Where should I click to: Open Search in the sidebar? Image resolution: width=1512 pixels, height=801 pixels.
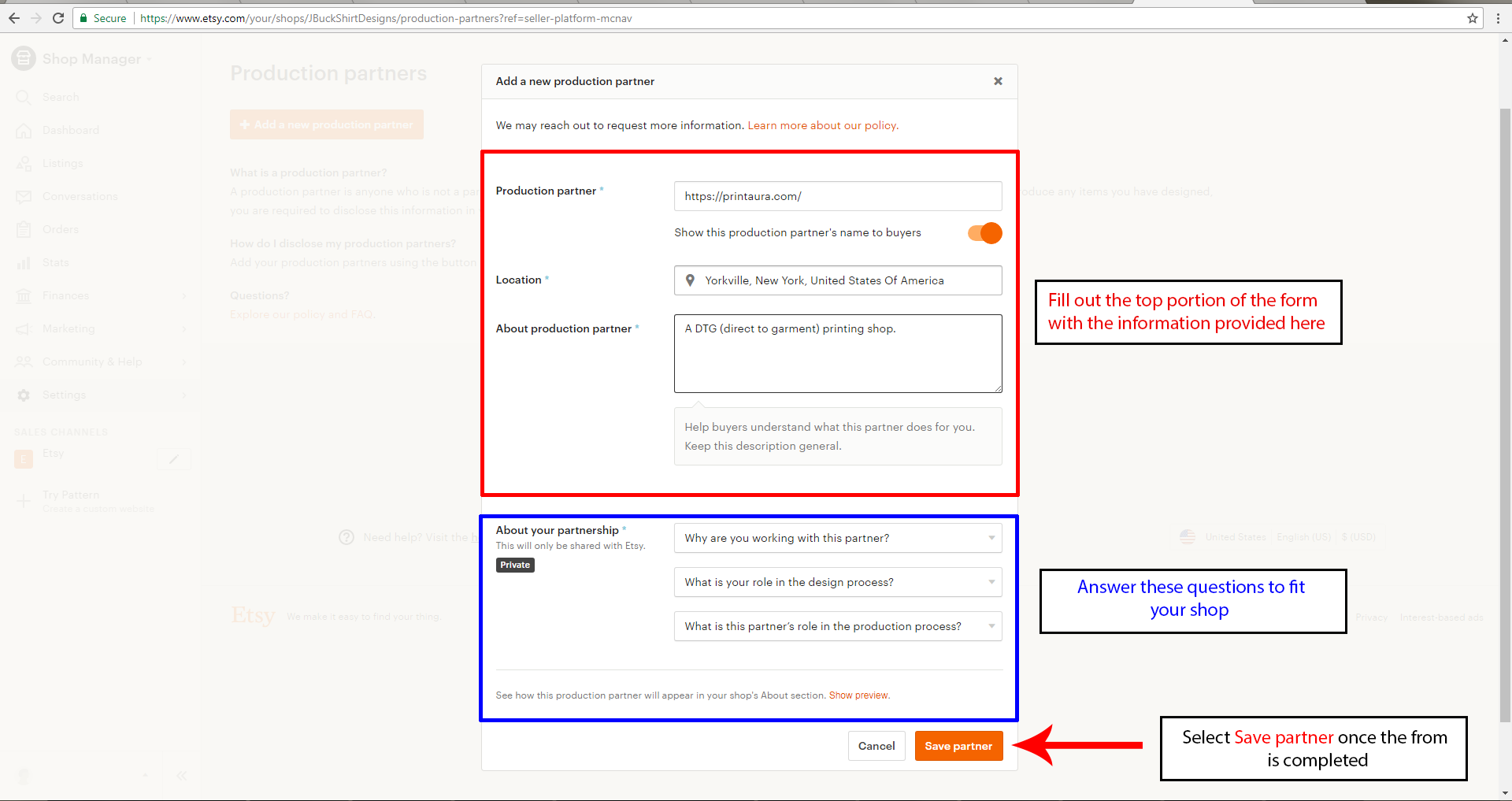[61, 97]
